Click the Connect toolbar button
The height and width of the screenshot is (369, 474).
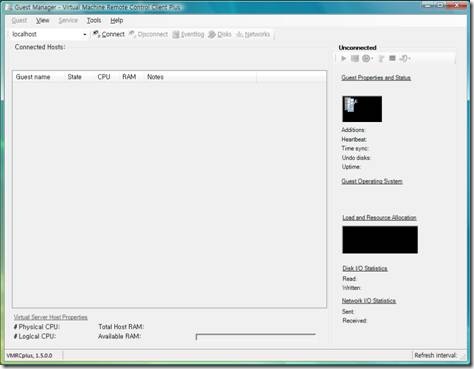click(x=109, y=34)
